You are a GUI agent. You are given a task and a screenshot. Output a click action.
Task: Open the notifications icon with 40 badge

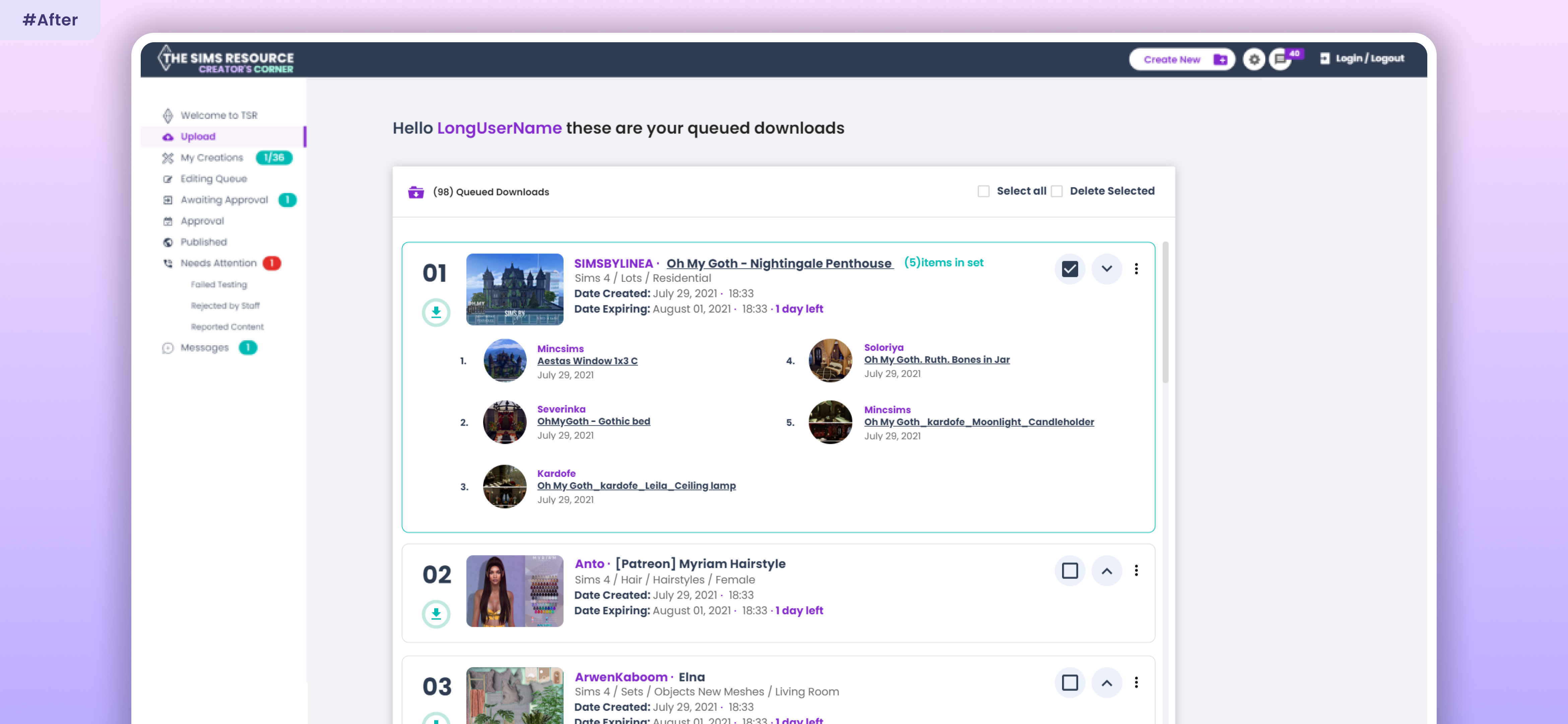coord(1281,60)
